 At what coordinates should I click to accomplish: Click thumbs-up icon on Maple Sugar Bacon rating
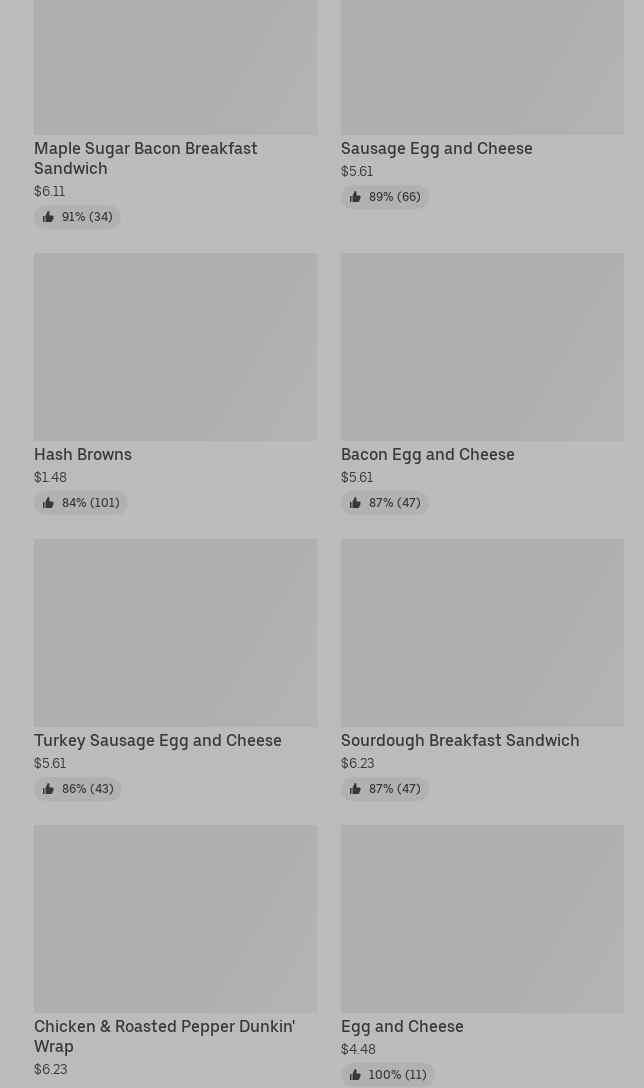[x=48, y=217]
